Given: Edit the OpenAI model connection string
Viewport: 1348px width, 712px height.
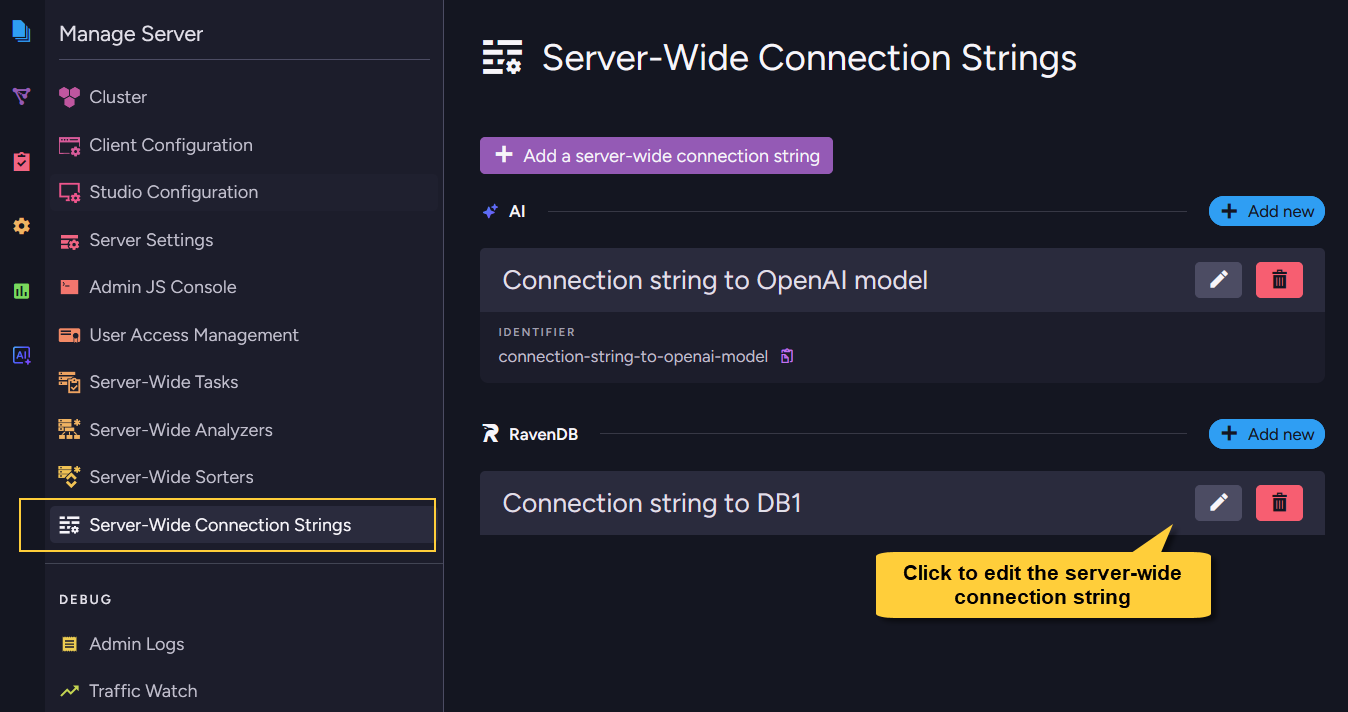Looking at the screenshot, I should tap(1218, 280).
